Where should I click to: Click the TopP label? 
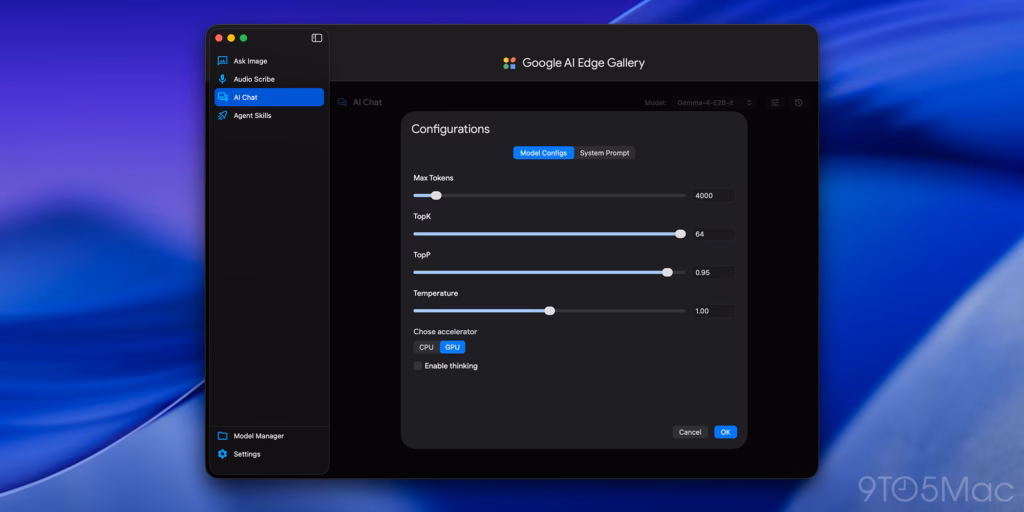point(422,255)
